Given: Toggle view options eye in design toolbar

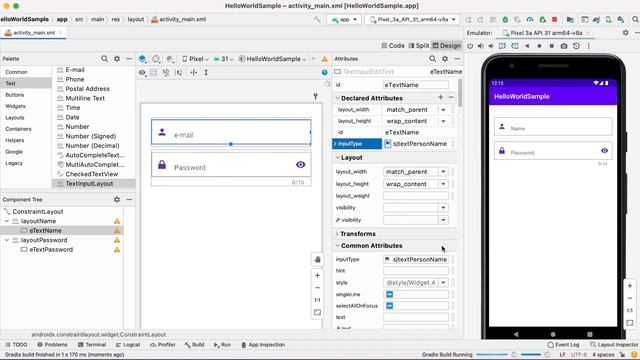Looking at the screenshot, I should pos(142,73).
